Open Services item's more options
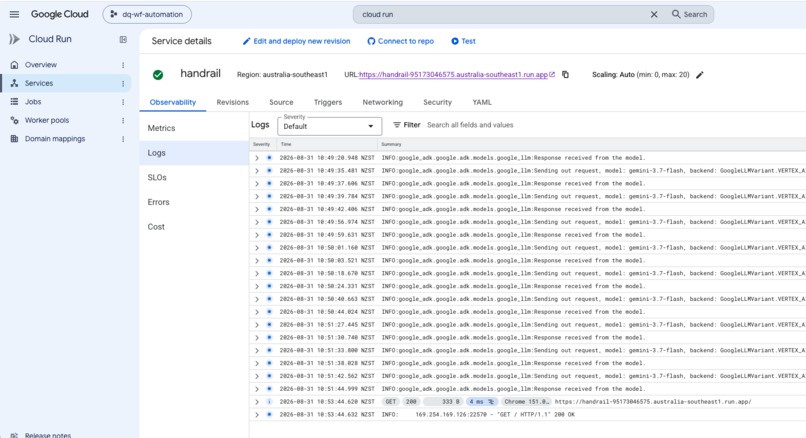806x438 pixels. click(x=123, y=83)
